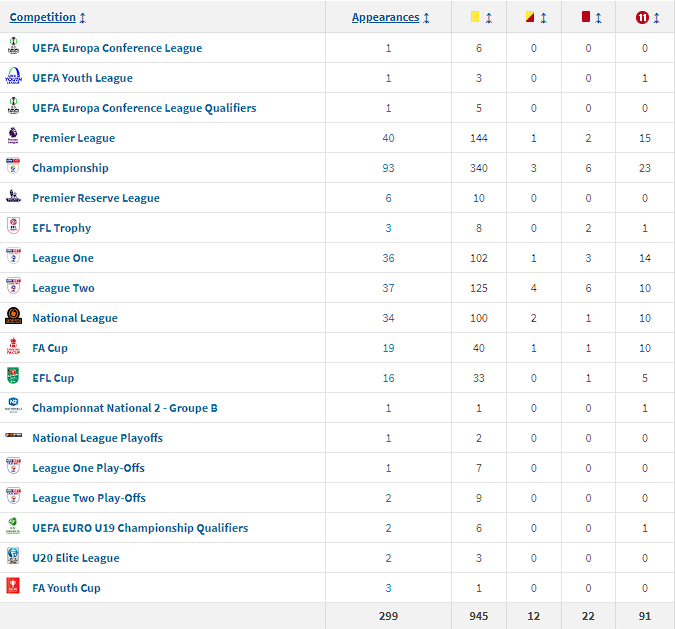
Task: Open EFL Trophy link
Action: (62, 228)
